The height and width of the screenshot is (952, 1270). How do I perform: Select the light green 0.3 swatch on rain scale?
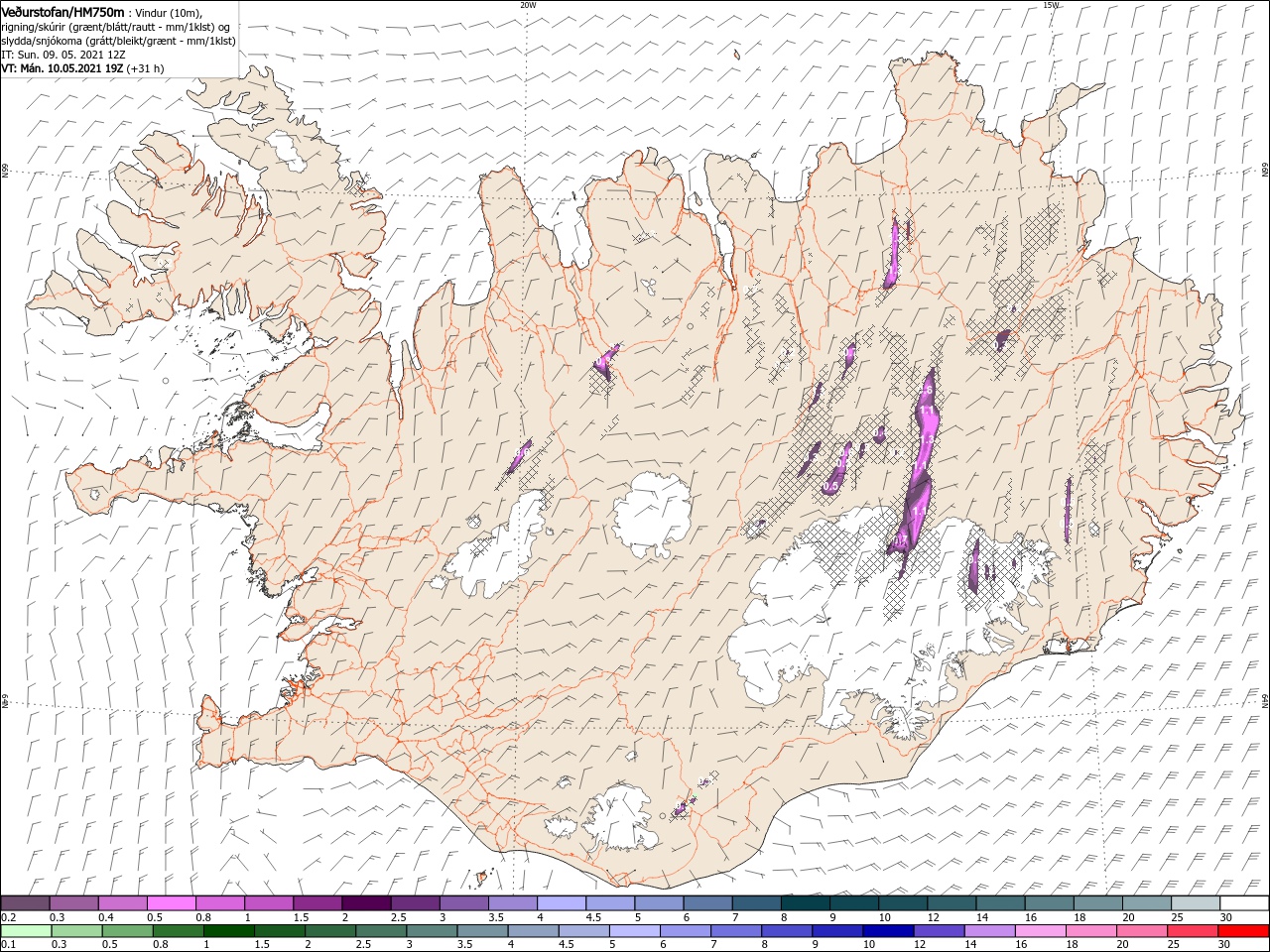(x=76, y=931)
